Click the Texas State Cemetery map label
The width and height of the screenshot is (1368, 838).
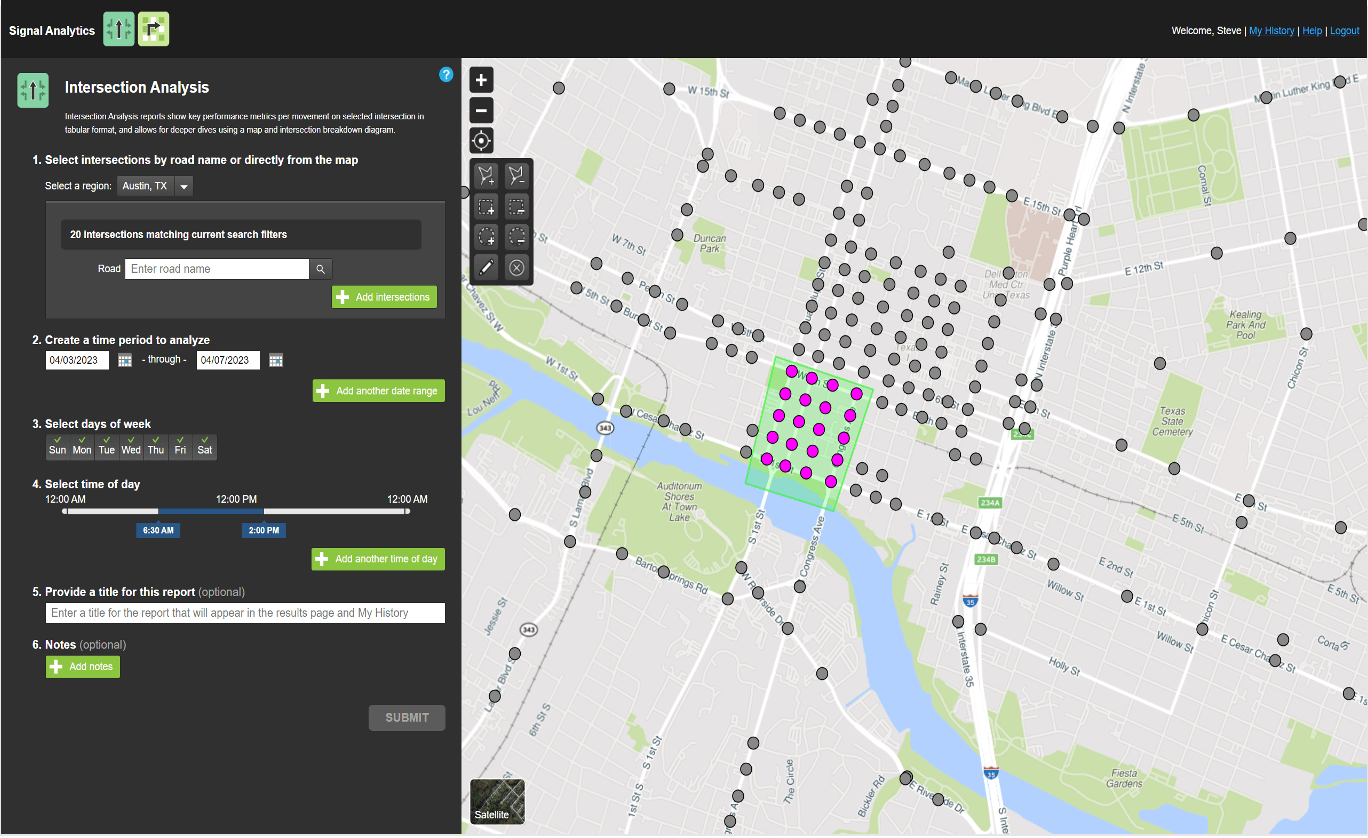1172,421
